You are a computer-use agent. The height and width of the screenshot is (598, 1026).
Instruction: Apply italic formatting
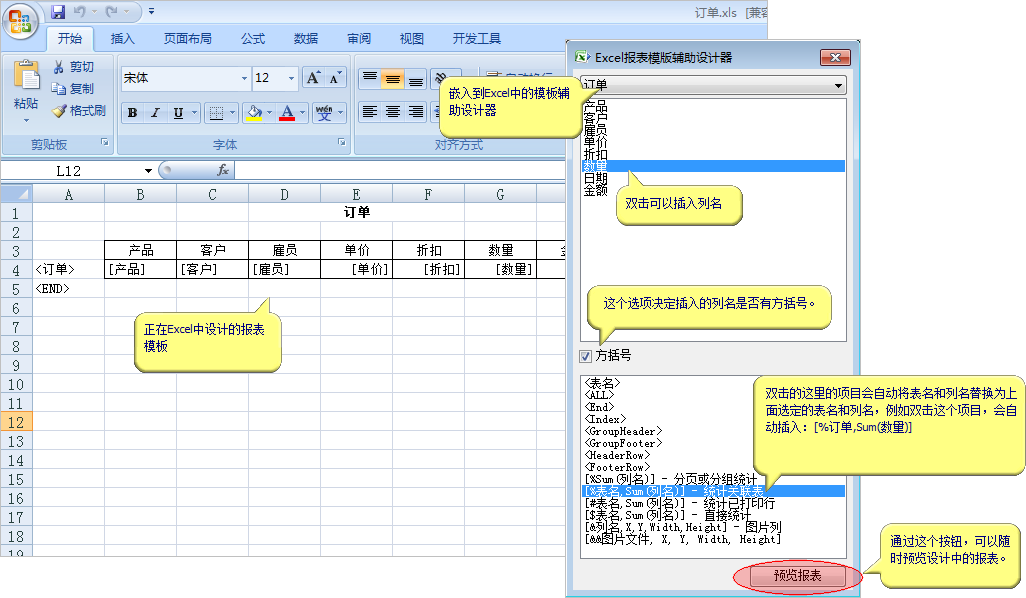pos(156,113)
